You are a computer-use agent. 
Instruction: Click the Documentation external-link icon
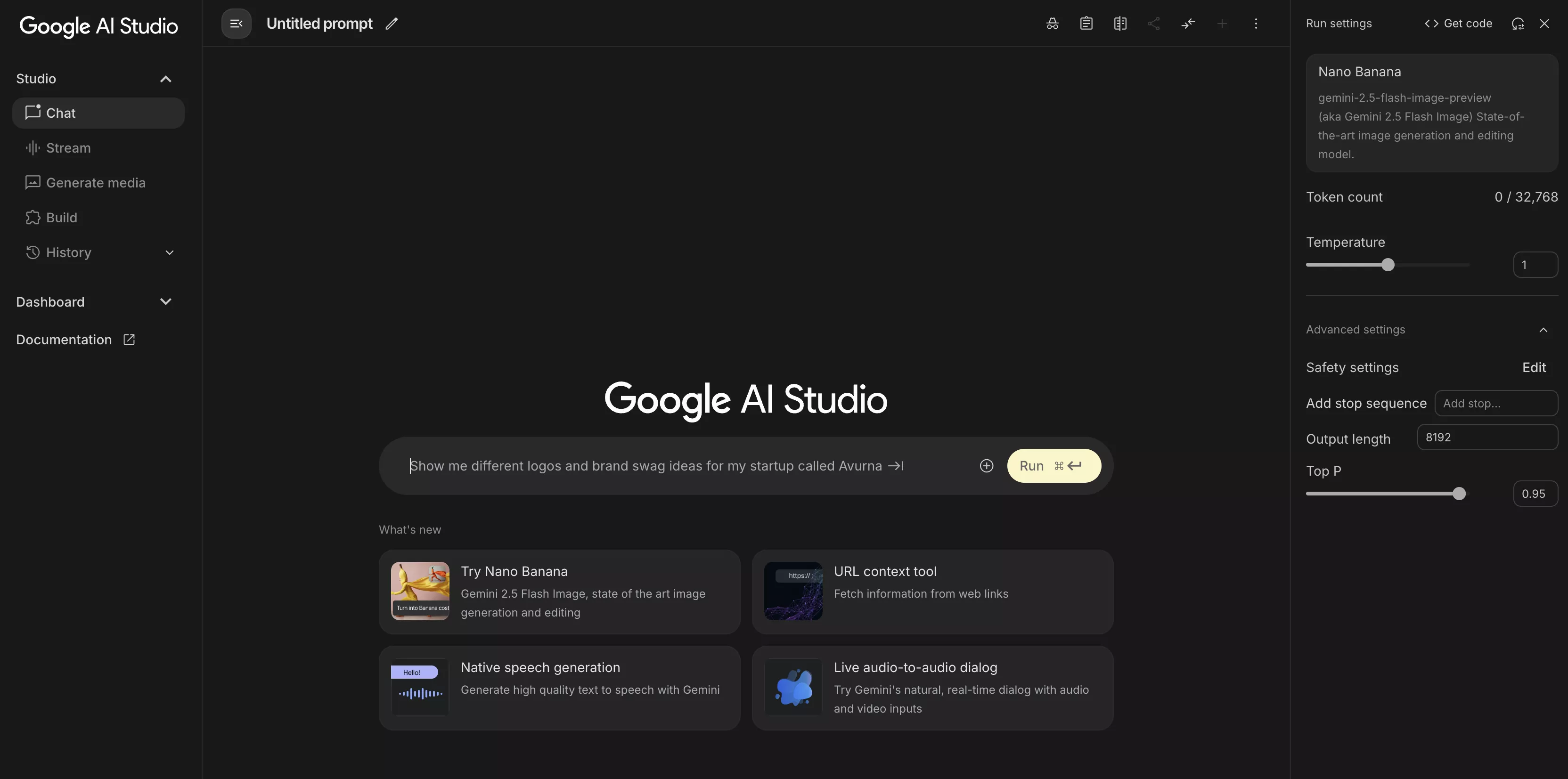[129, 340]
